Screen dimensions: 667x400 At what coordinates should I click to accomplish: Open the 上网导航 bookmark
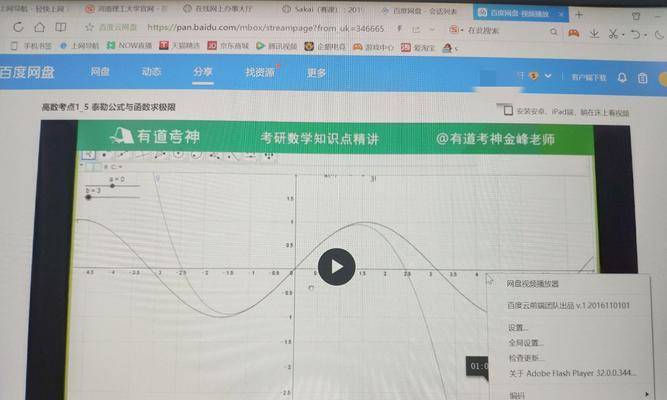coord(80,45)
